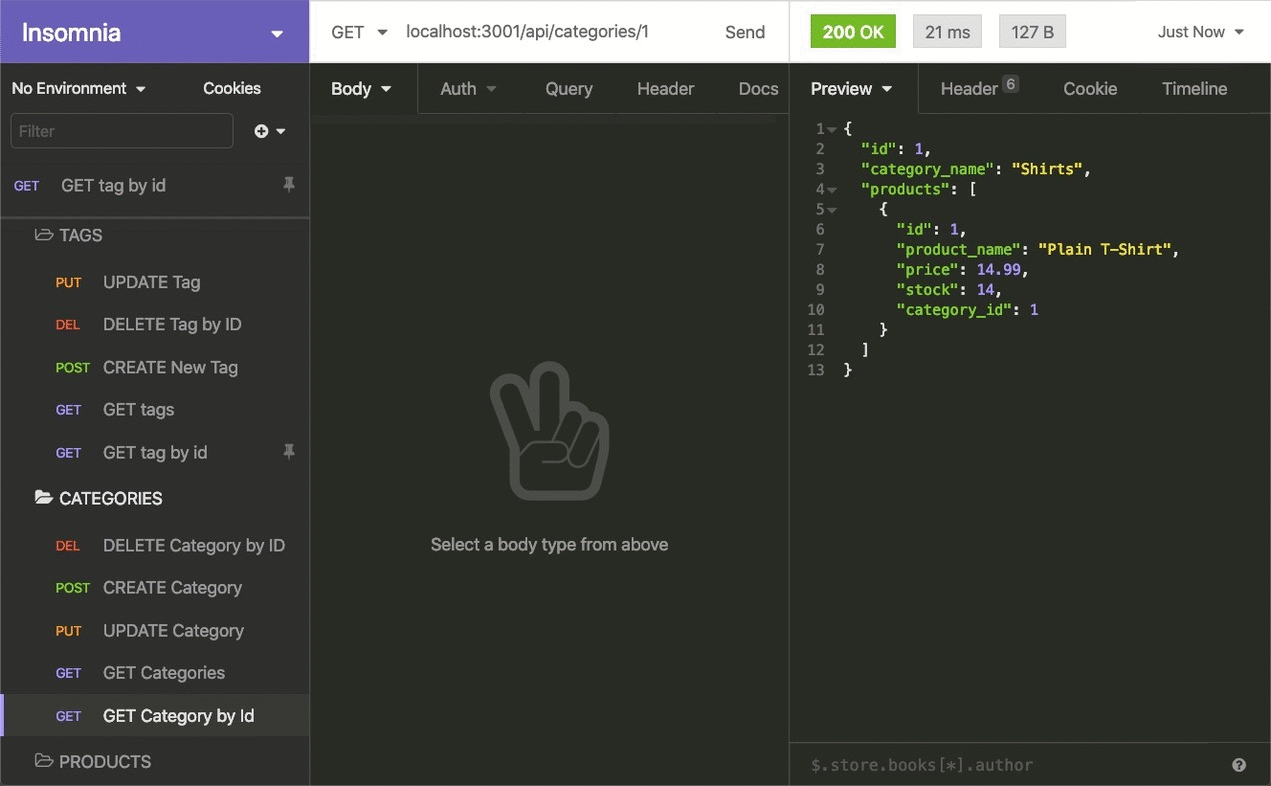Click the GET method badge beside UPDATE Tag
This screenshot has width=1271, height=786.
point(68,282)
